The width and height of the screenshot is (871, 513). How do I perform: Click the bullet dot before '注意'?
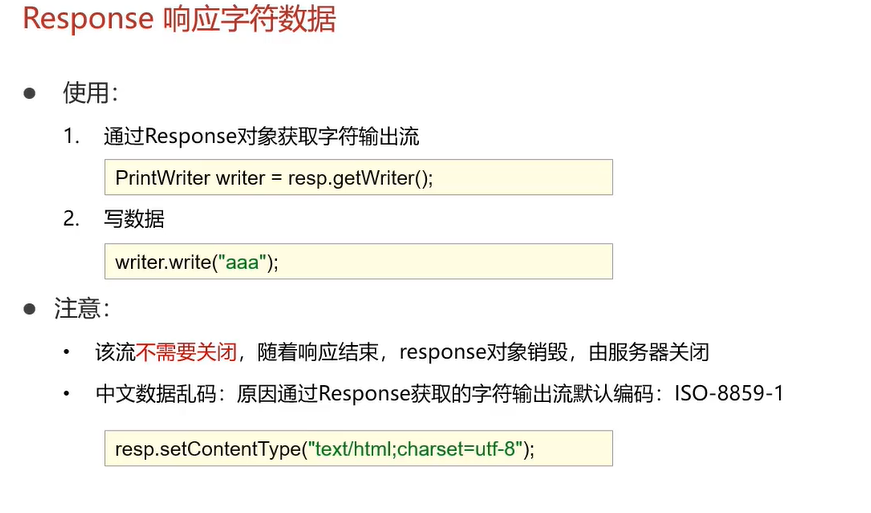29,309
